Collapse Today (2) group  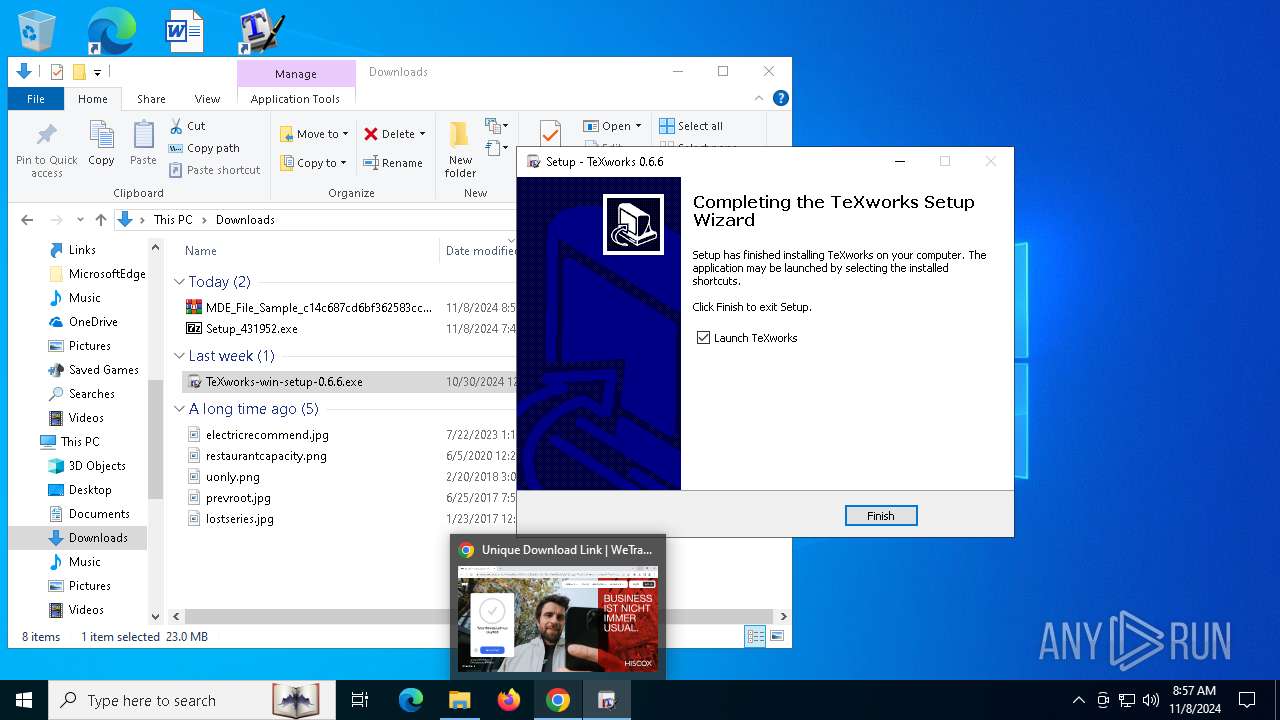180,282
